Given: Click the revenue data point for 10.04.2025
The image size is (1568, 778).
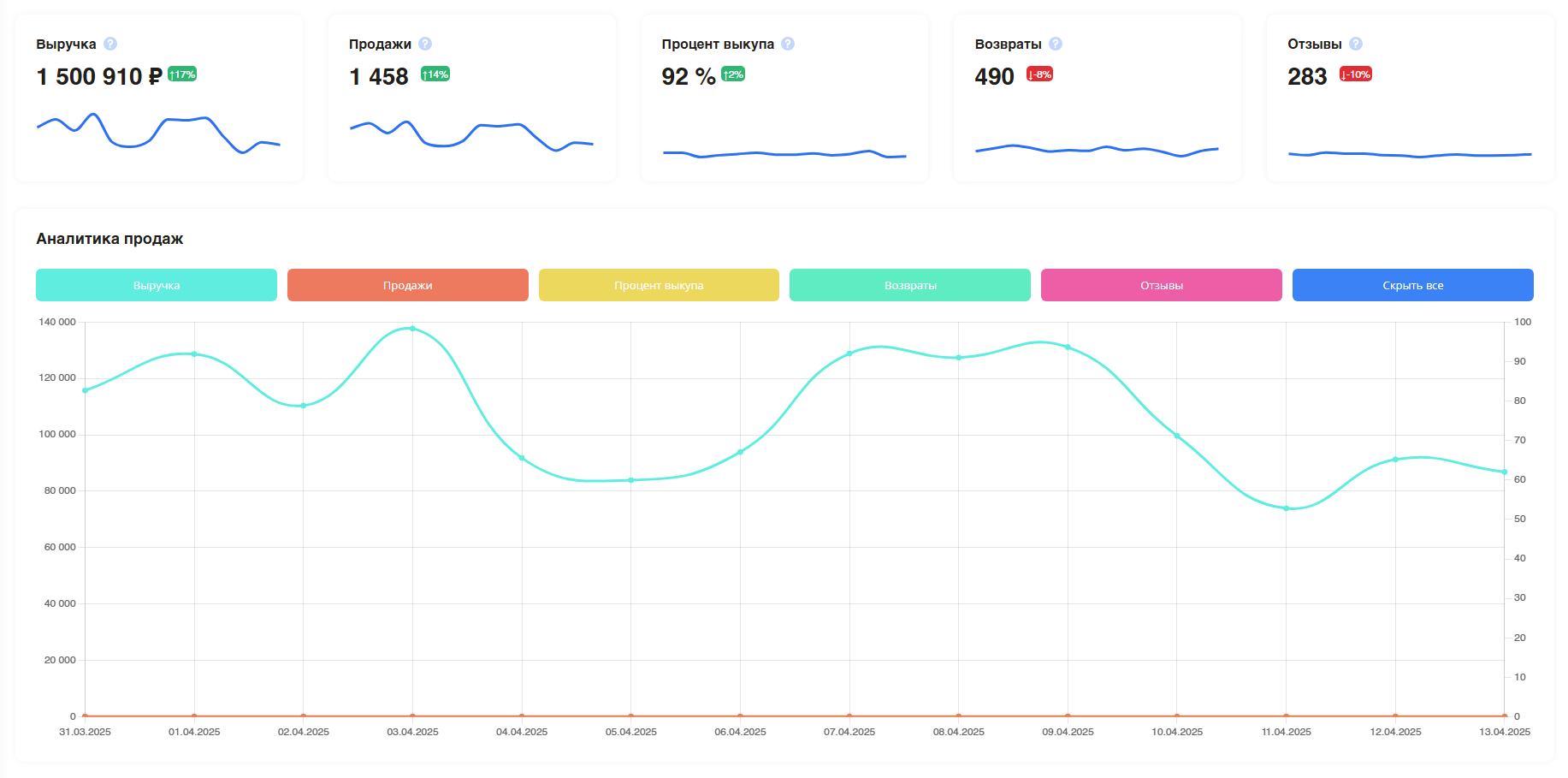Looking at the screenshot, I should [1177, 436].
